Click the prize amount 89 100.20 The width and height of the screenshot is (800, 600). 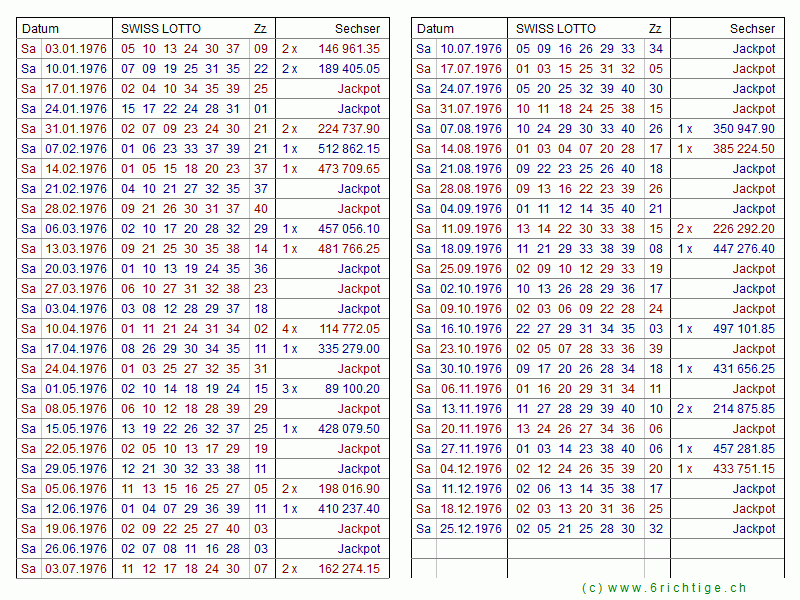click(349, 389)
